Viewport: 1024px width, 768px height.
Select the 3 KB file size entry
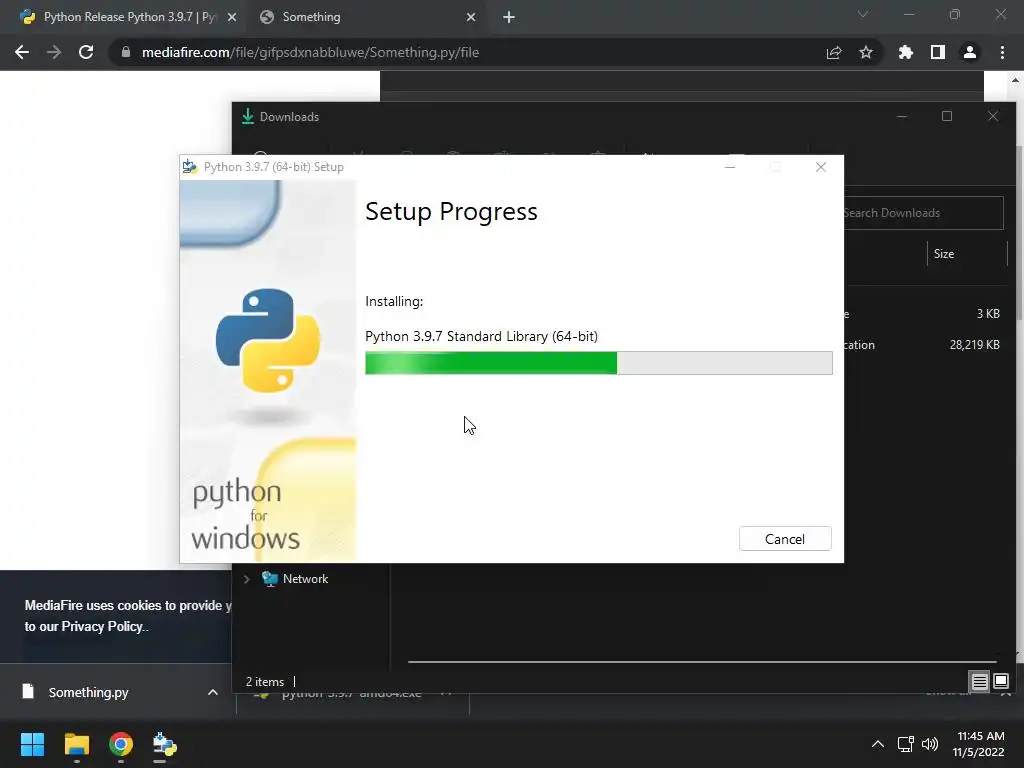click(x=988, y=313)
